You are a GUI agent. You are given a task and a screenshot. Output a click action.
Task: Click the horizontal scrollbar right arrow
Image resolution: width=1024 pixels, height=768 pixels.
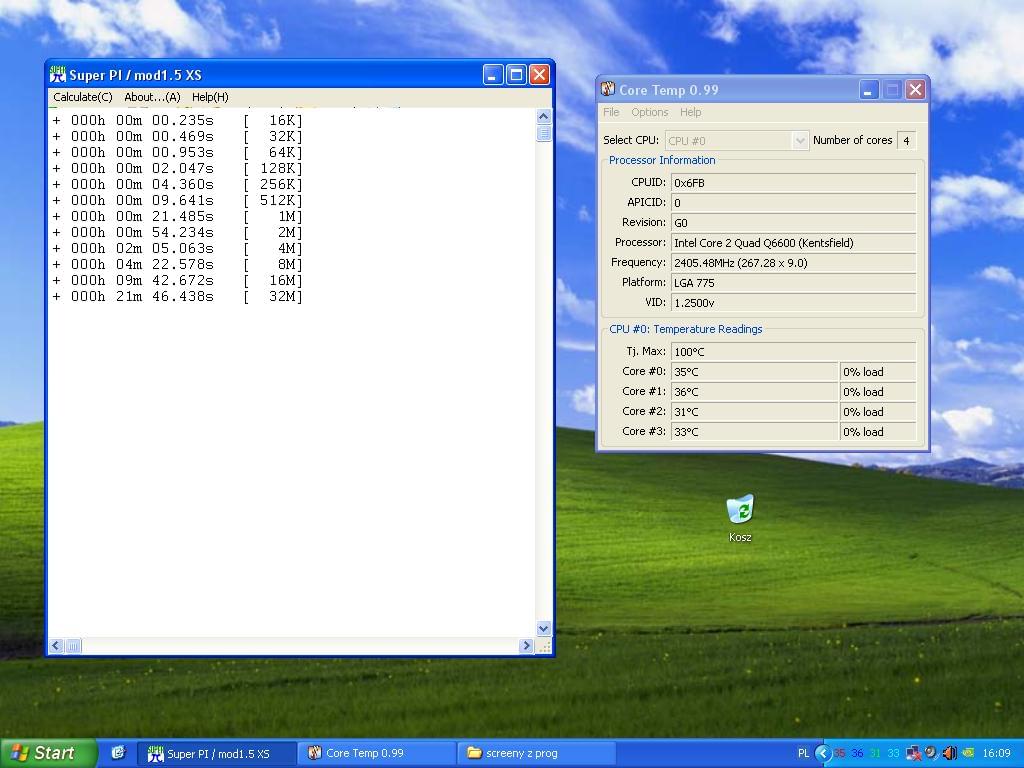[526, 646]
